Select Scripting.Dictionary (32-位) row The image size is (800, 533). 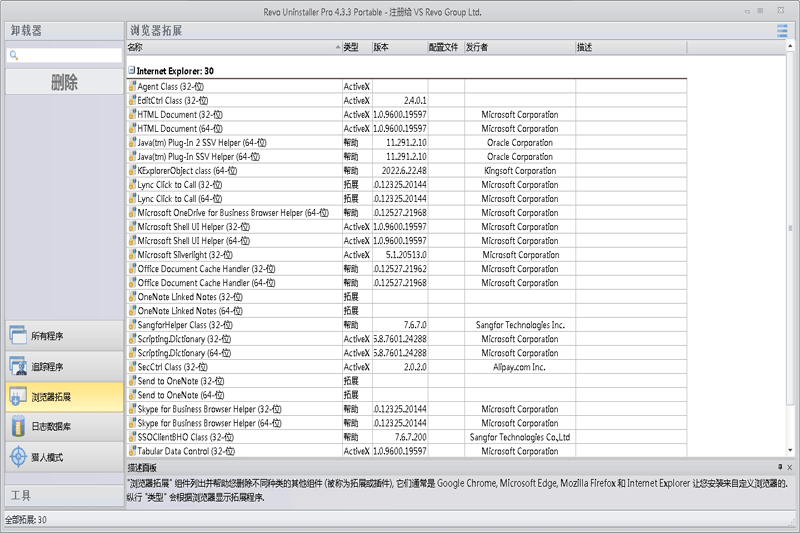[x=407, y=339]
